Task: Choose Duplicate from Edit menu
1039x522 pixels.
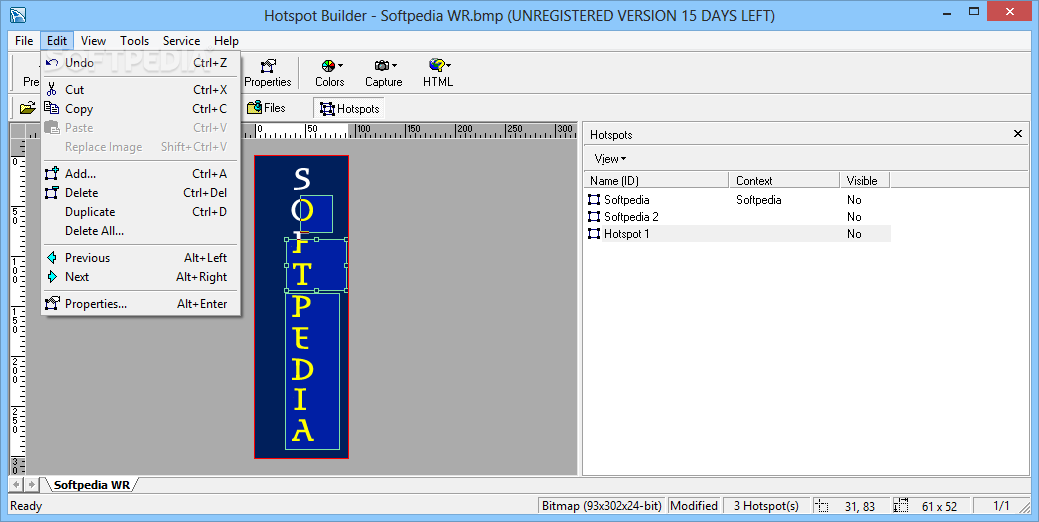Action: coord(140,212)
